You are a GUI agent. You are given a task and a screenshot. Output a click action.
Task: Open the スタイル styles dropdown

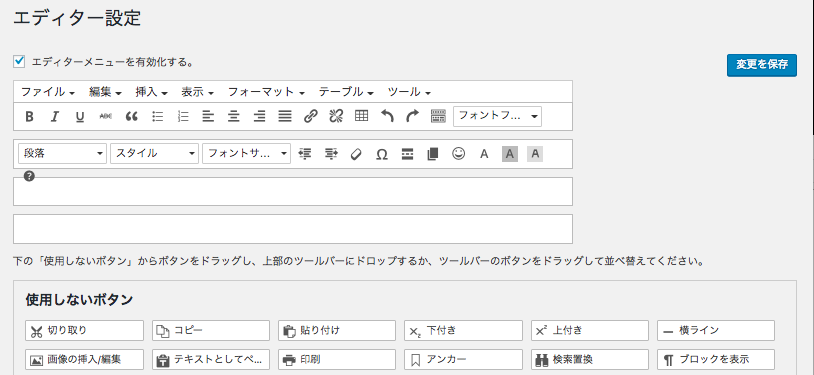(154, 154)
